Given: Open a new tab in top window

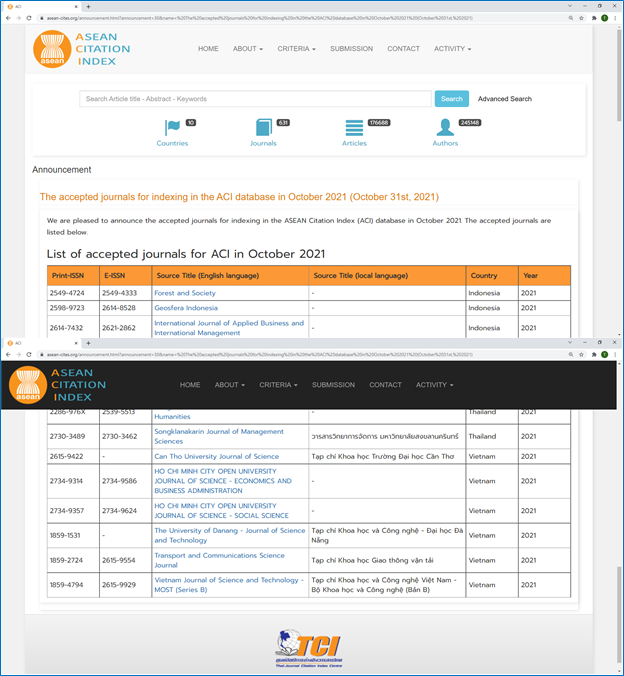Looking at the screenshot, I should point(88,6).
